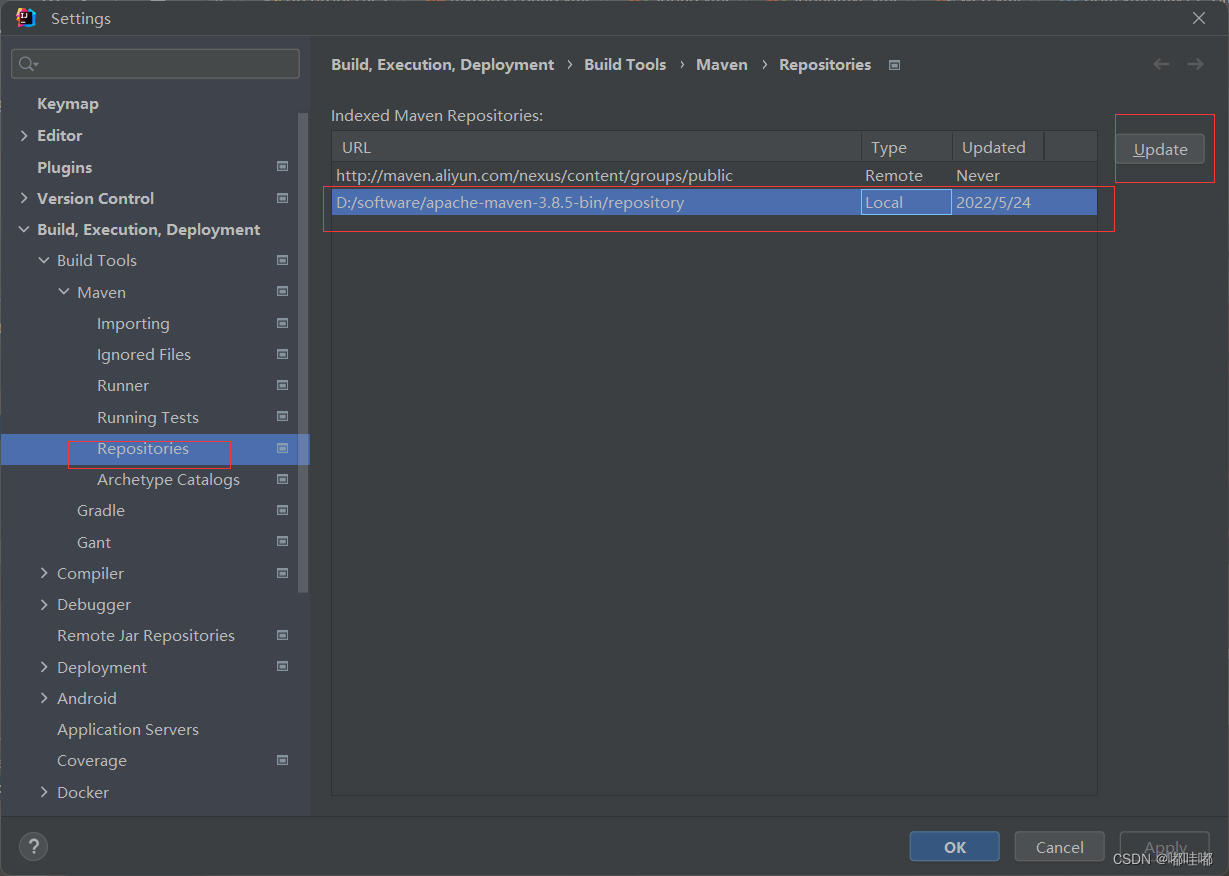Expand the Debugger node
Viewport: 1229px width, 876px height.
(x=44, y=604)
